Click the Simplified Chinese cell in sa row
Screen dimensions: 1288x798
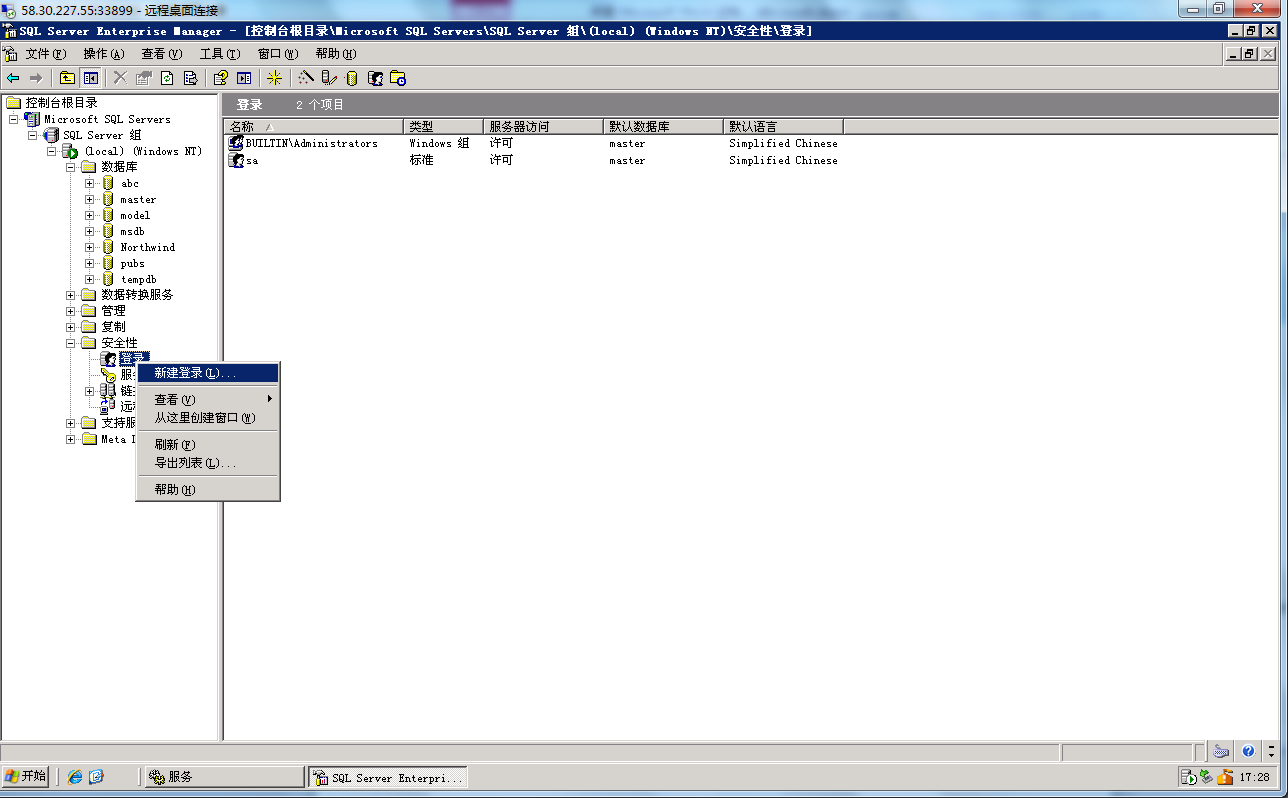point(783,160)
